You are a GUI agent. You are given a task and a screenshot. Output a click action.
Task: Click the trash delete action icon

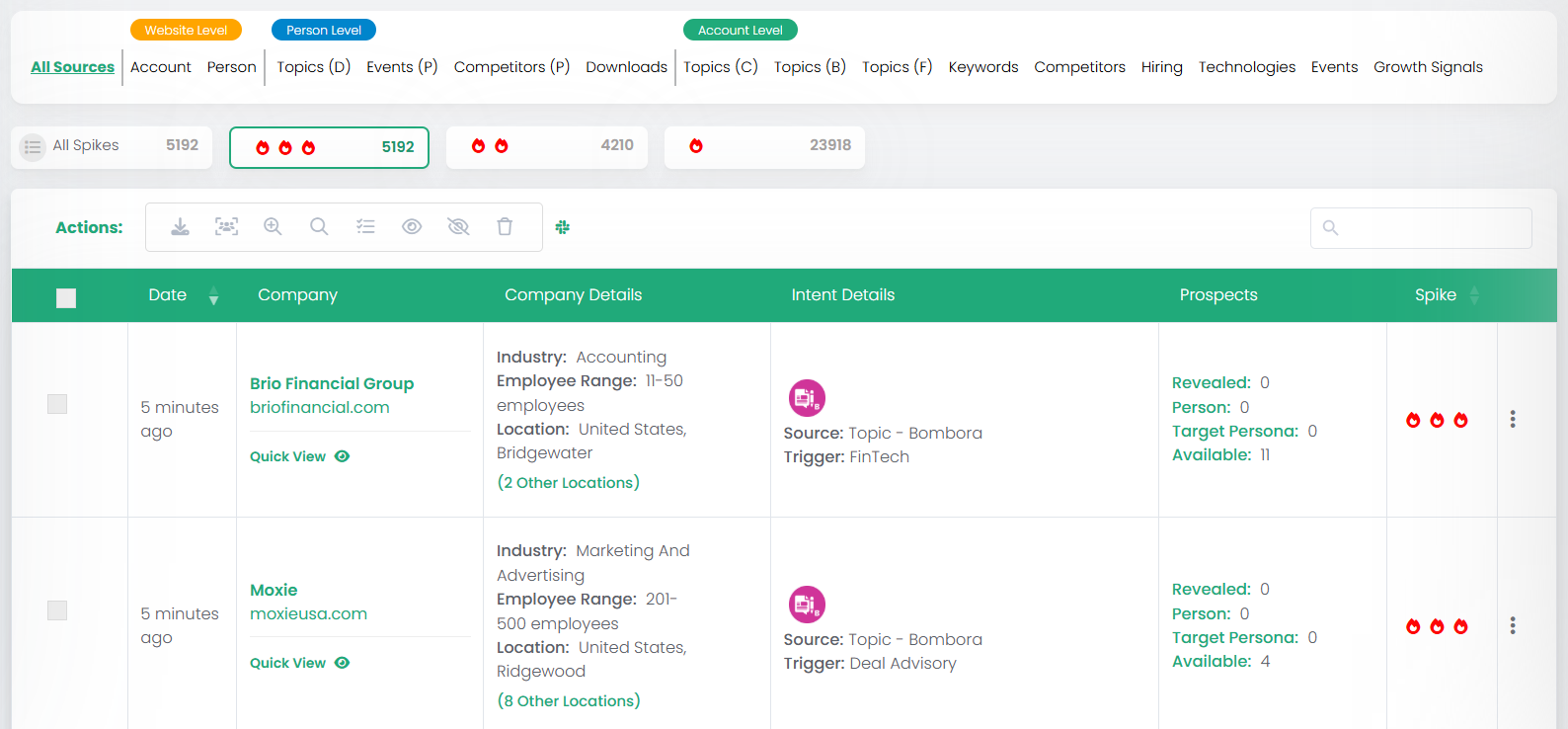click(x=505, y=227)
